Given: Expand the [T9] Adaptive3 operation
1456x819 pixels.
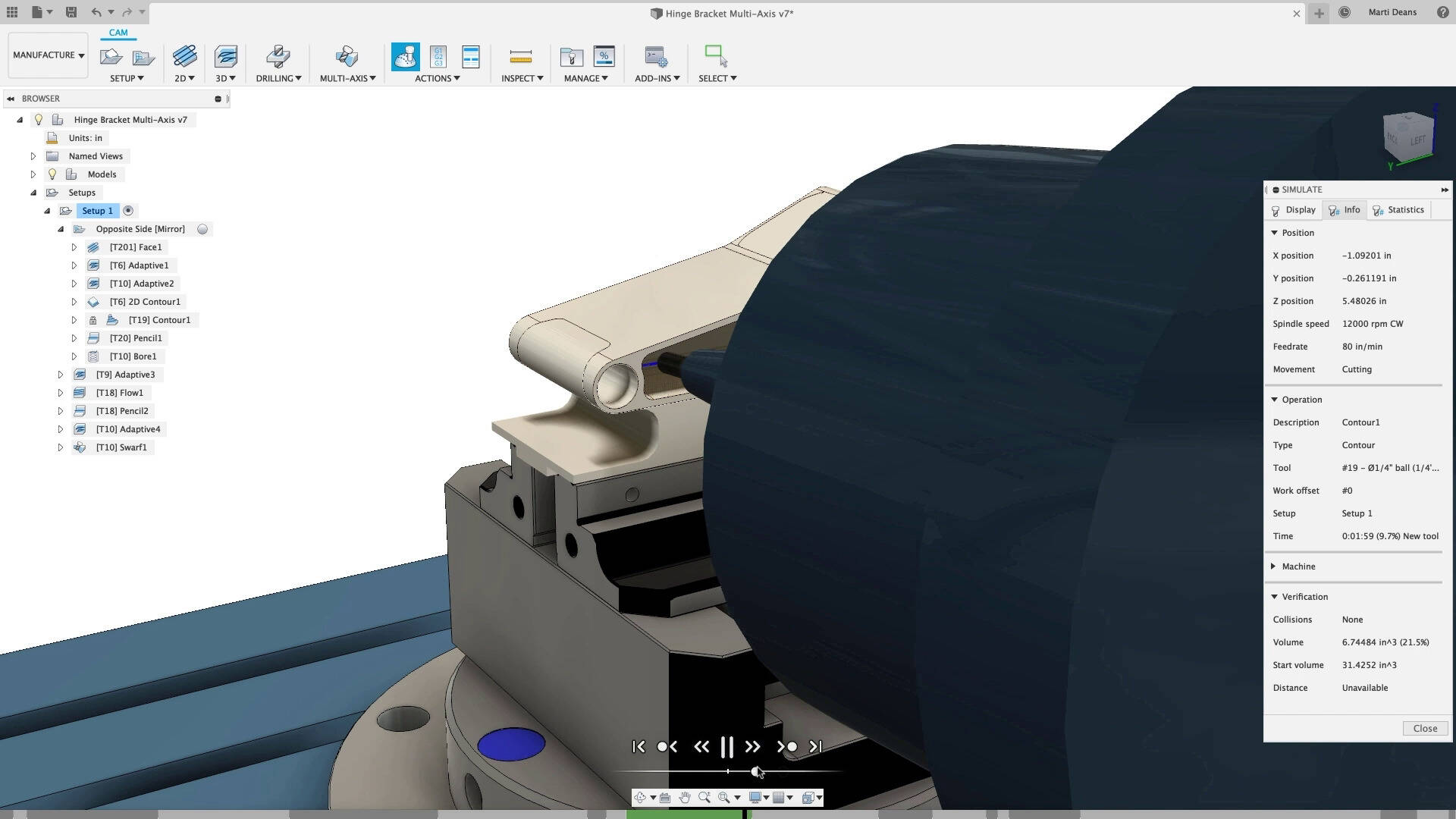Looking at the screenshot, I should coord(61,375).
